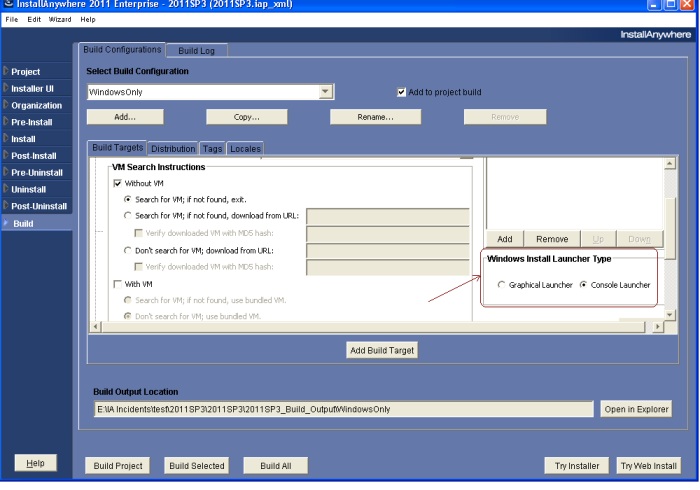Select the Build Targets tab

[x=117, y=148]
